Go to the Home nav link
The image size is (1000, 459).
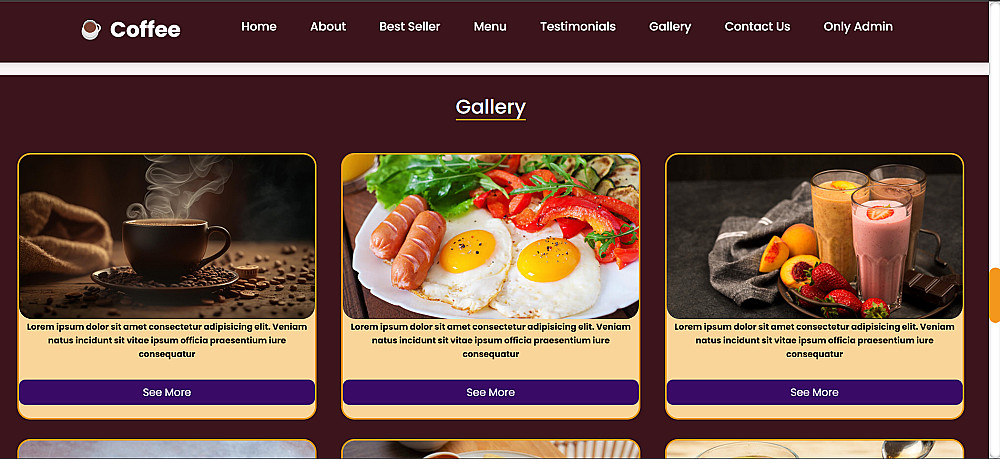pyautogui.click(x=259, y=27)
